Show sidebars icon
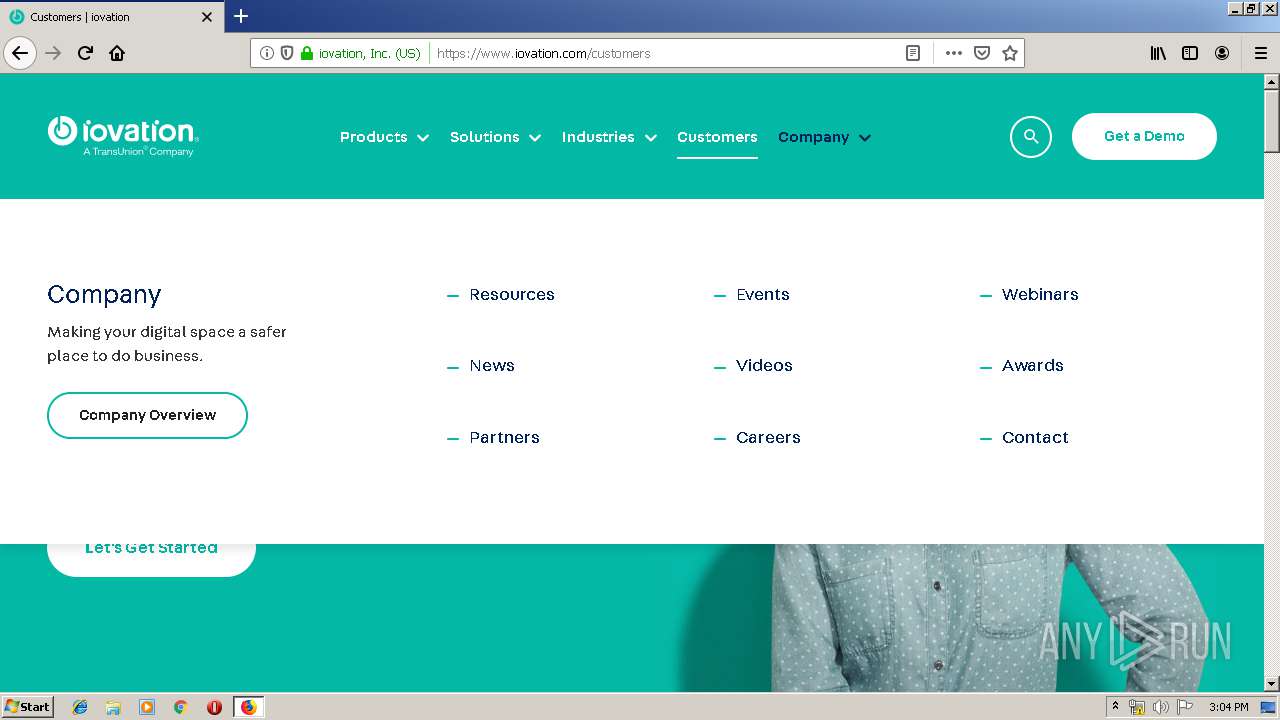The width and height of the screenshot is (1280, 720). 1190,53
